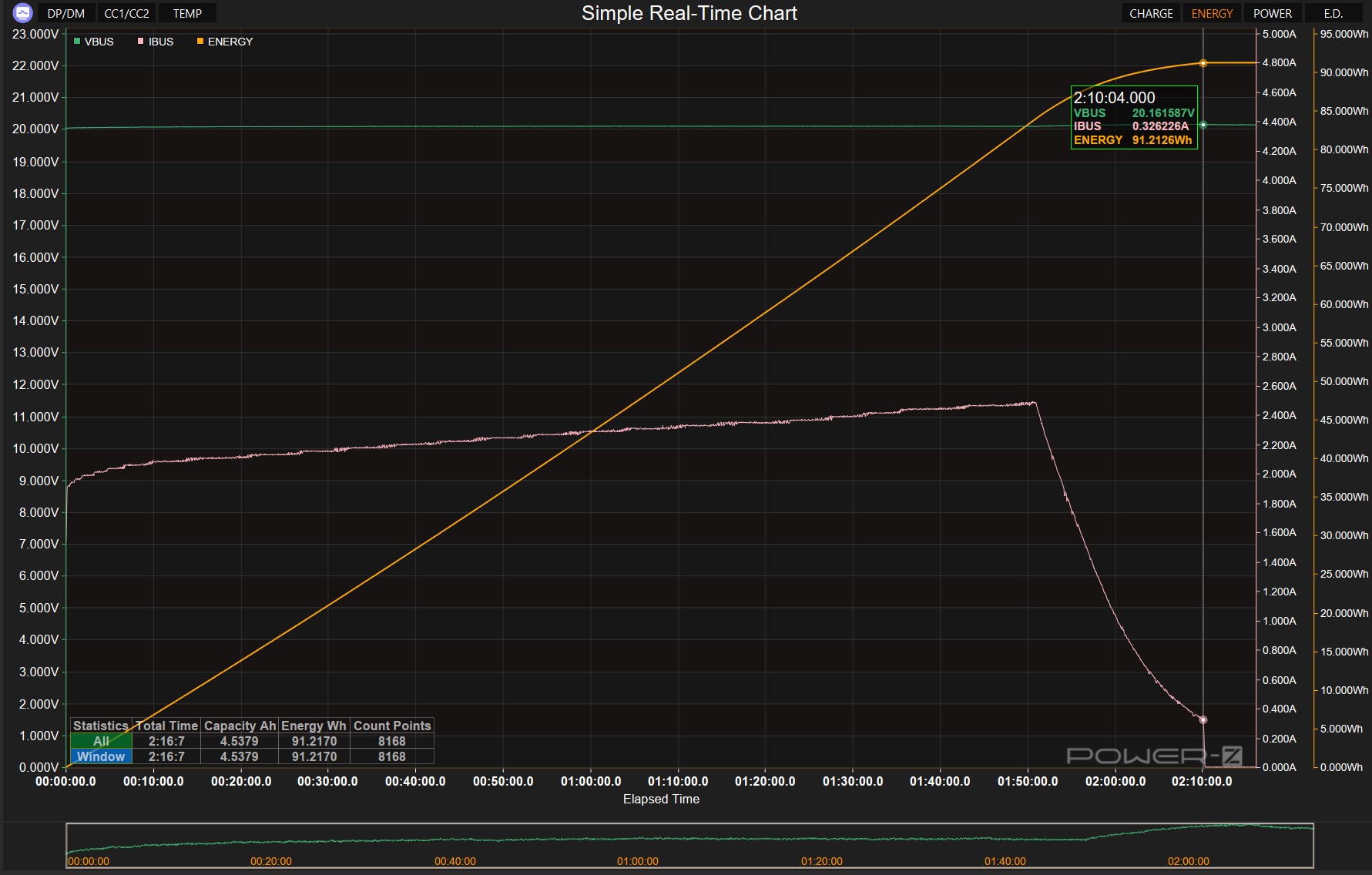Toggle the DP/DM series
Viewport: 1372px width, 875px height.
pyautogui.click(x=66, y=13)
